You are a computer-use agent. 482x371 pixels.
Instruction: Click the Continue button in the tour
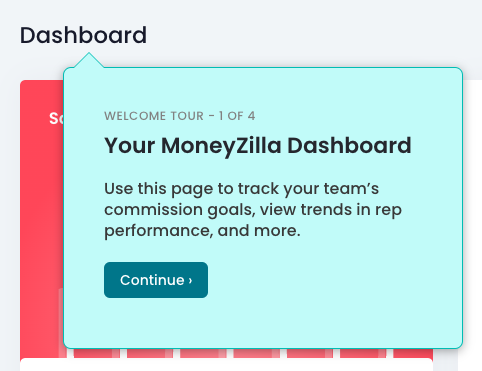click(156, 280)
